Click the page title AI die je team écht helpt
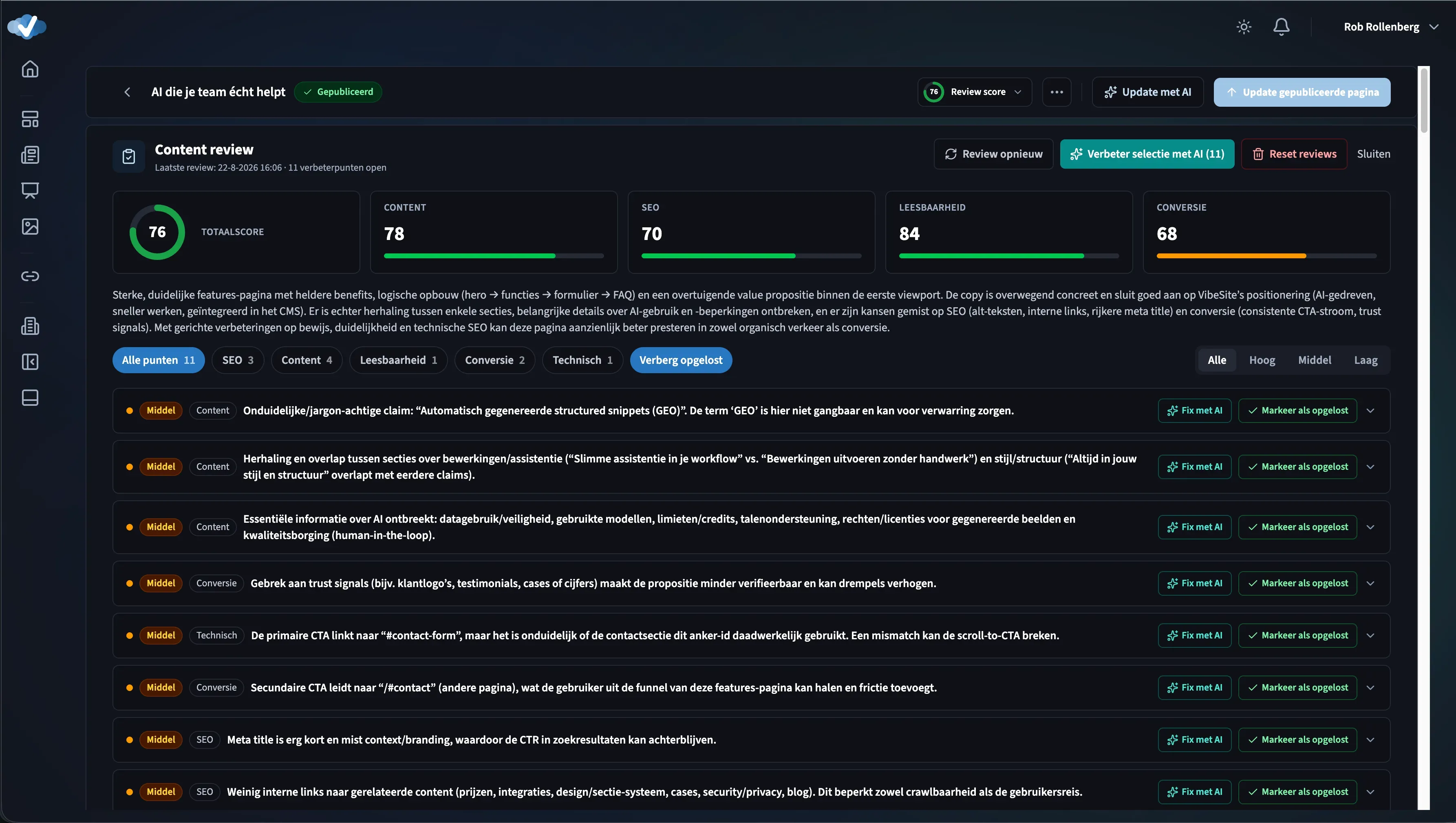Viewport: 1456px width, 823px height. 218,92
